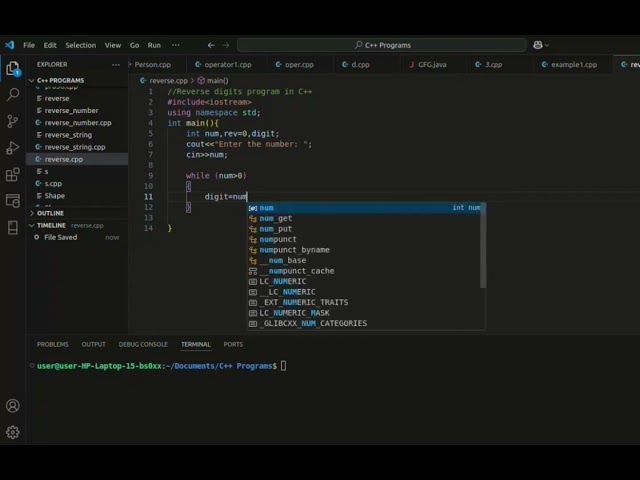Open the Search view in activity bar
Viewport: 640px width, 480px height.
pos(13,95)
